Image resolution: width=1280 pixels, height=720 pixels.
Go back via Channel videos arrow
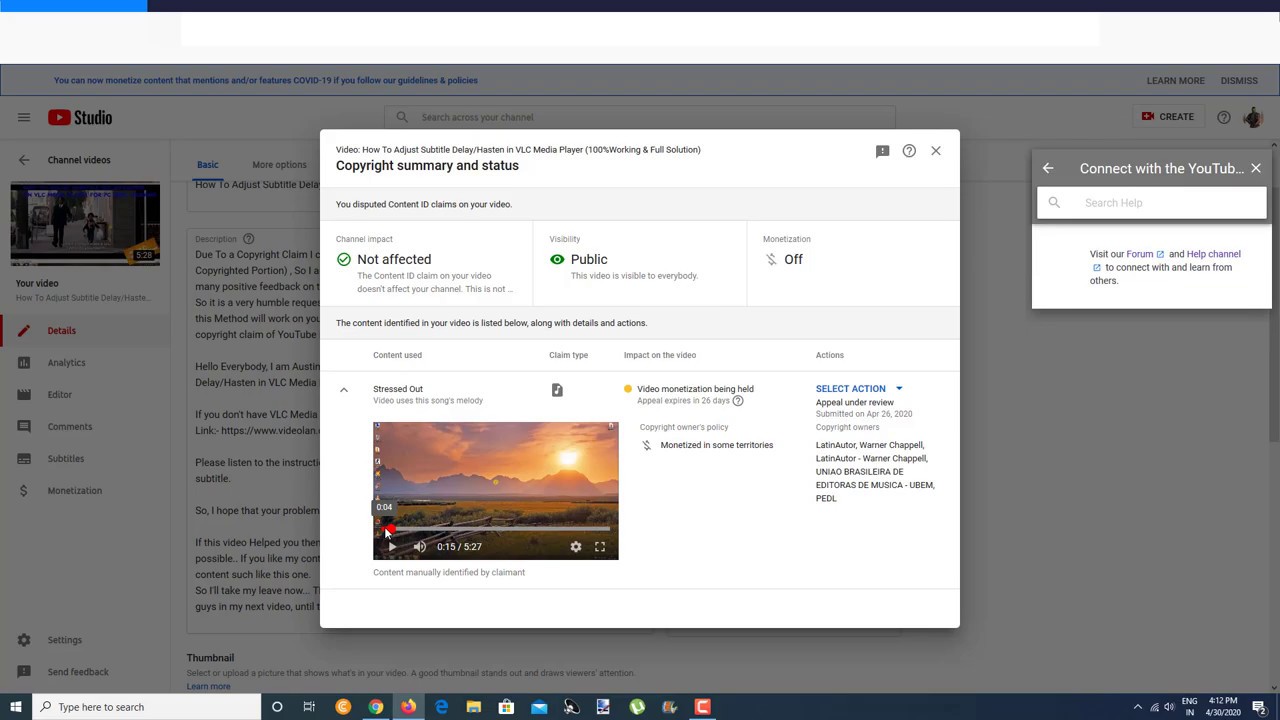(24, 160)
